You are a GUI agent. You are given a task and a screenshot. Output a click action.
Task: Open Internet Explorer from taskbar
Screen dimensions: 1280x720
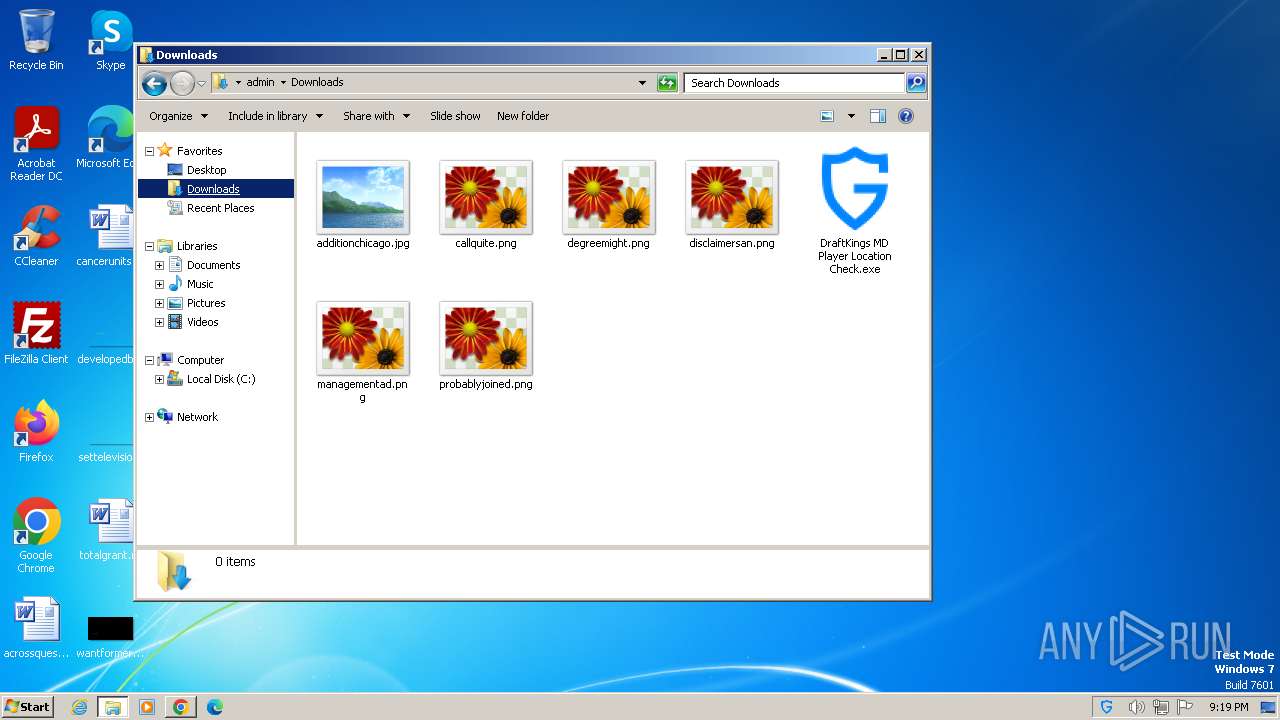80,707
